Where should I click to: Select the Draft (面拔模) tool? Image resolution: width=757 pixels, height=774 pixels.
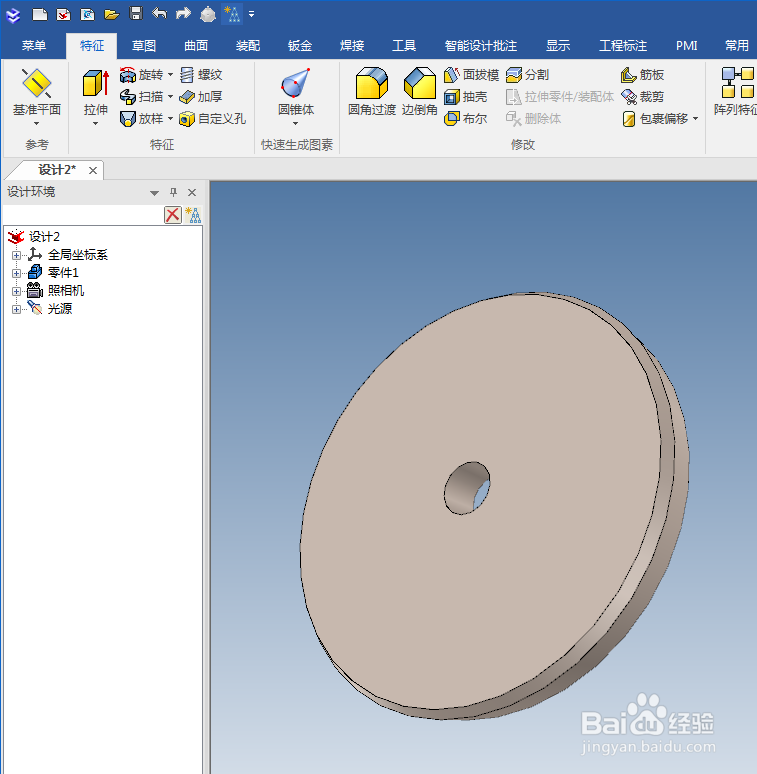[x=471, y=75]
